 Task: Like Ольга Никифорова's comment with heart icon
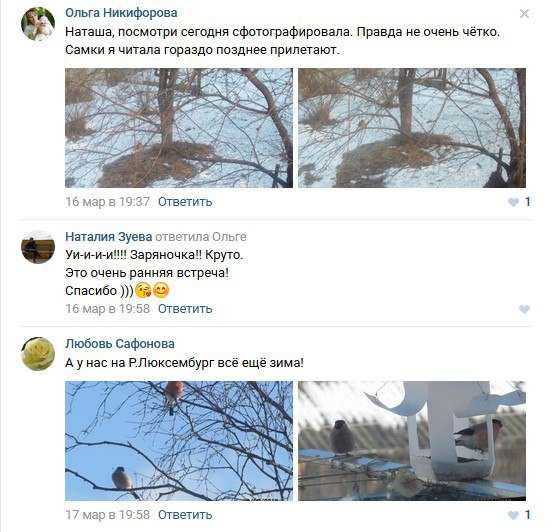pyautogui.click(x=513, y=202)
